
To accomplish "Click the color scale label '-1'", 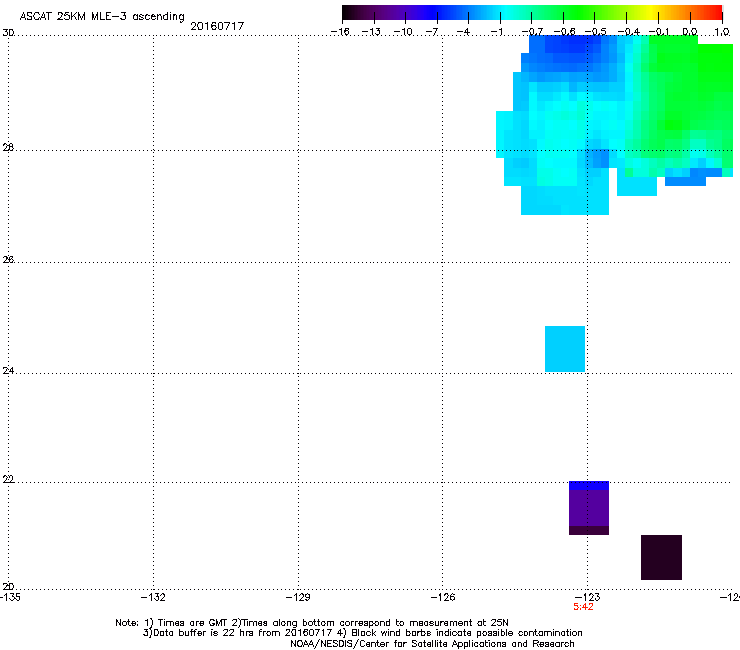I will tap(496, 32).
